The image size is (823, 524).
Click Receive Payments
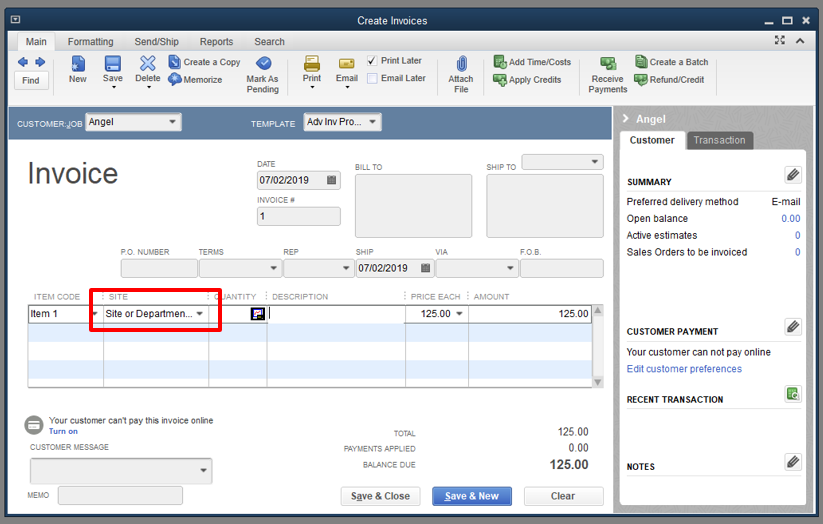click(608, 75)
